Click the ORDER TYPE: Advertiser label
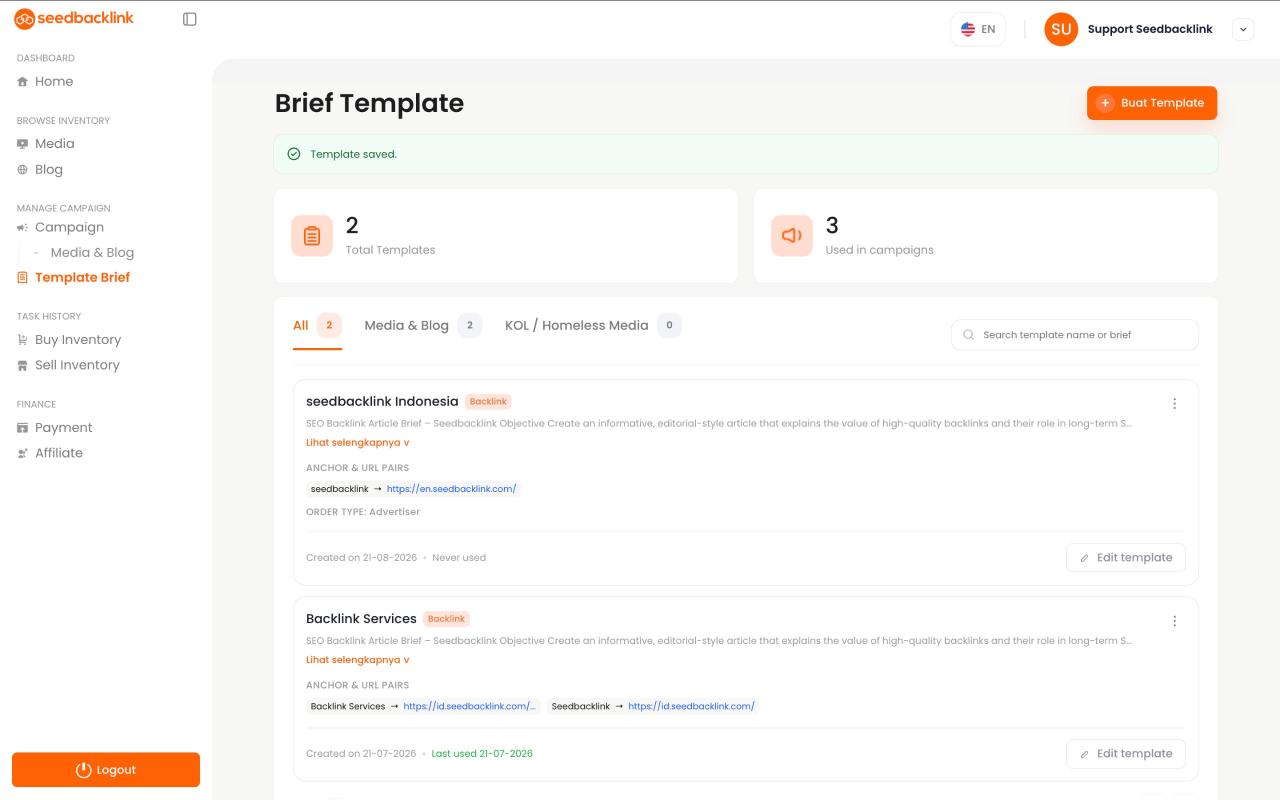Viewport: 1280px width, 800px height. pyautogui.click(x=363, y=512)
